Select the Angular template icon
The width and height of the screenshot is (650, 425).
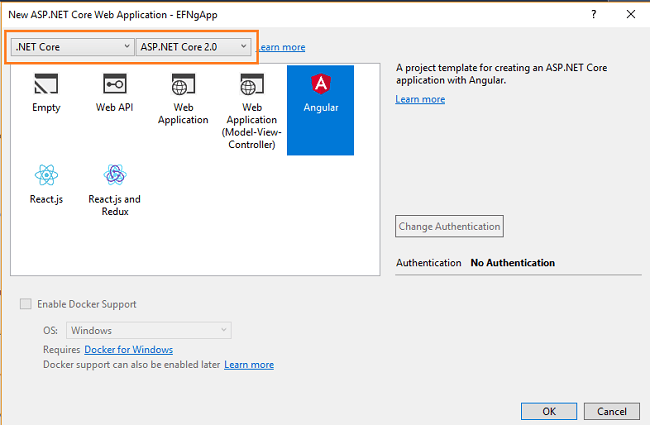(320, 84)
